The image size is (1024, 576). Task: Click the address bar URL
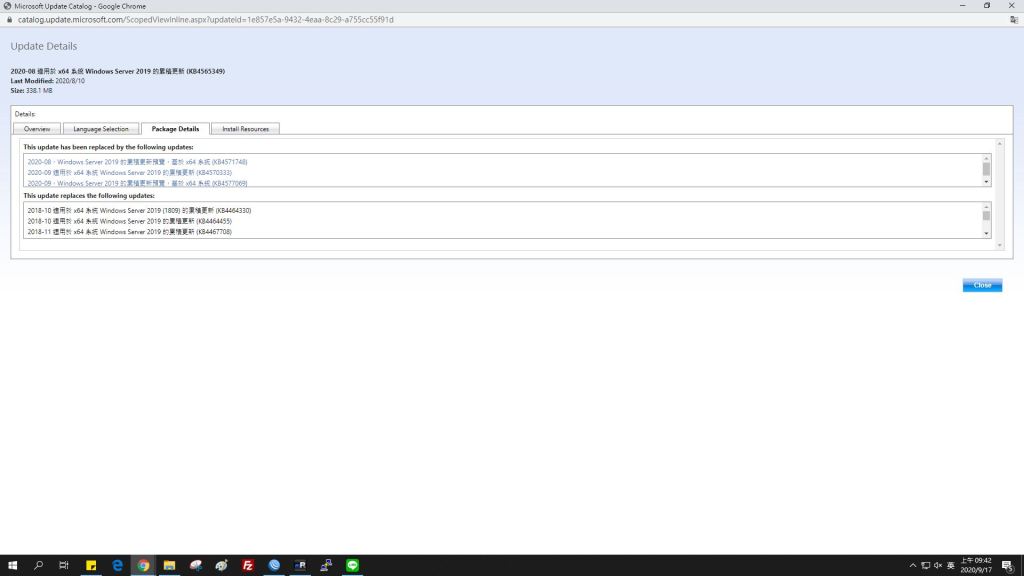200,19
